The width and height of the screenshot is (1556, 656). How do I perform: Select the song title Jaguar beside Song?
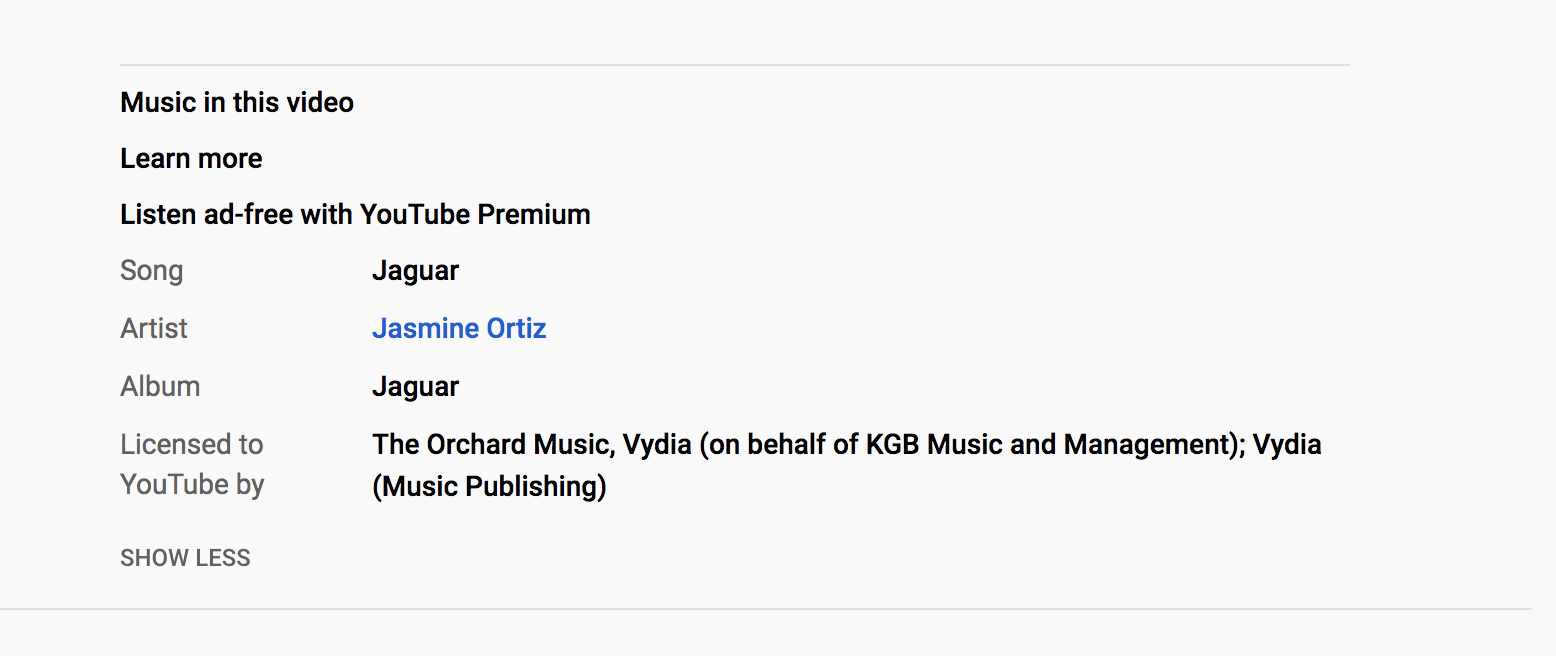[x=415, y=271]
